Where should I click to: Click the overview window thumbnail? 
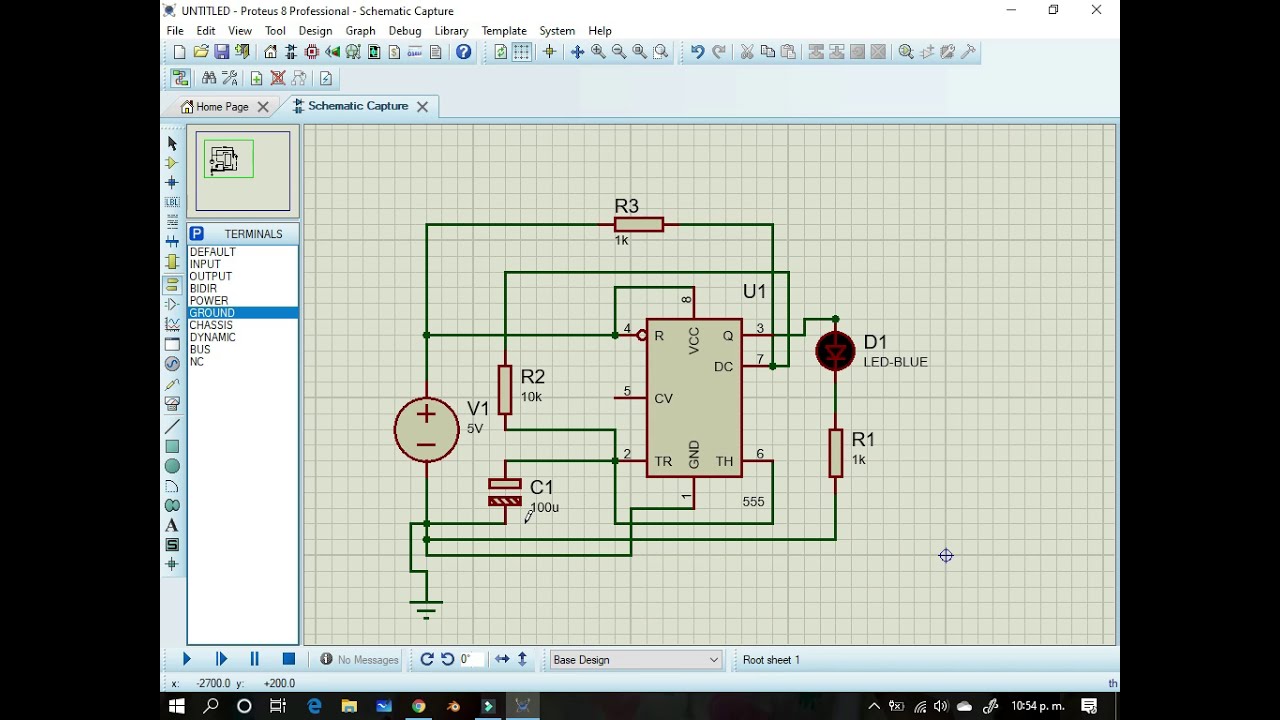point(243,172)
